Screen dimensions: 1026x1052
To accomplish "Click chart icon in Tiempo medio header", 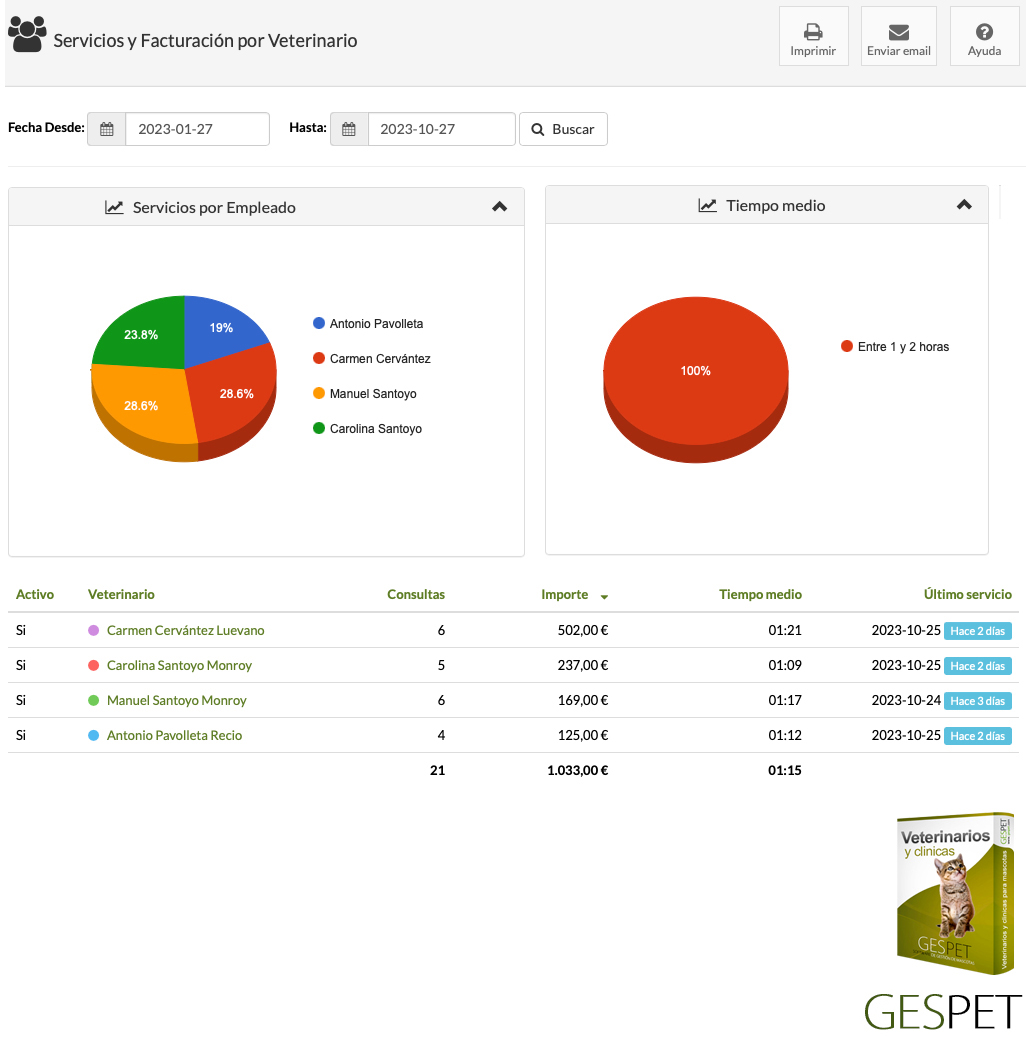I will pyautogui.click(x=707, y=205).
